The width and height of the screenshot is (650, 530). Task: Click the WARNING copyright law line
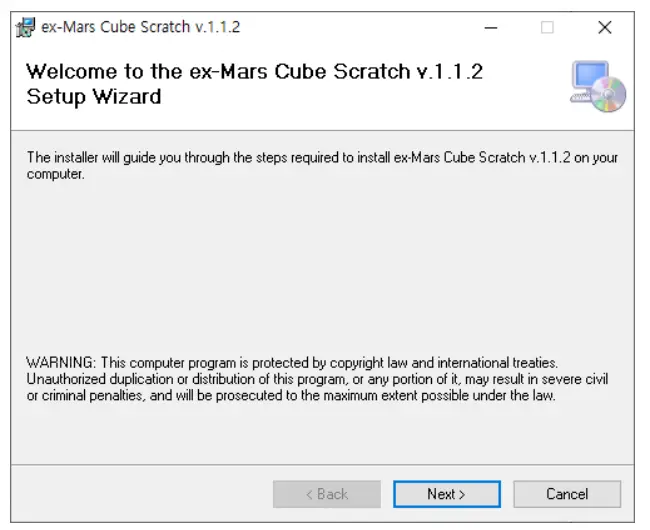tap(292, 362)
